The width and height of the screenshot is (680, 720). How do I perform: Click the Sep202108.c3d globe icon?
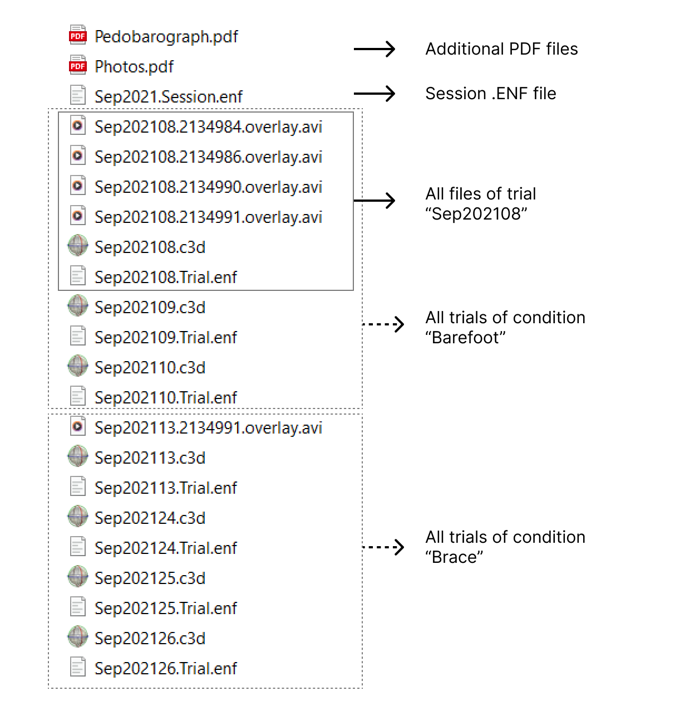(78, 247)
